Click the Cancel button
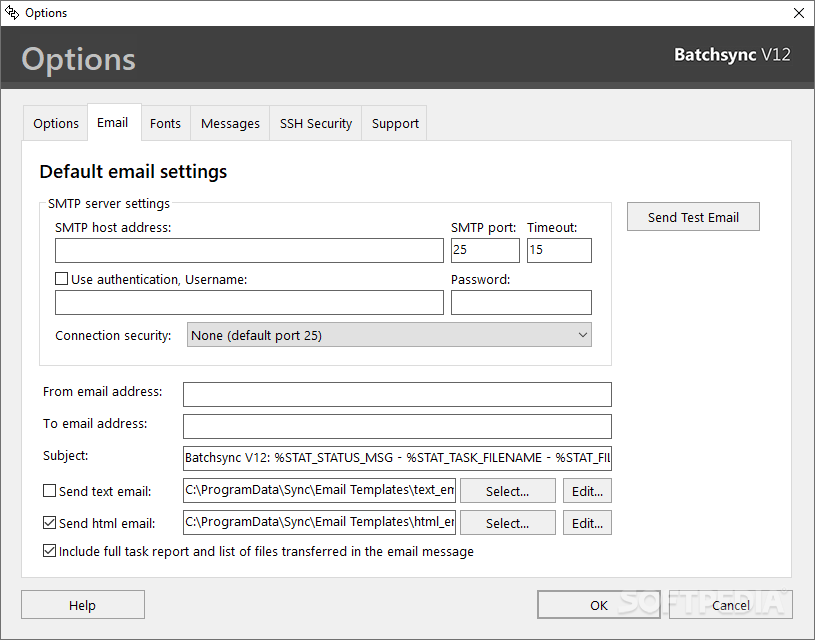 point(731,605)
